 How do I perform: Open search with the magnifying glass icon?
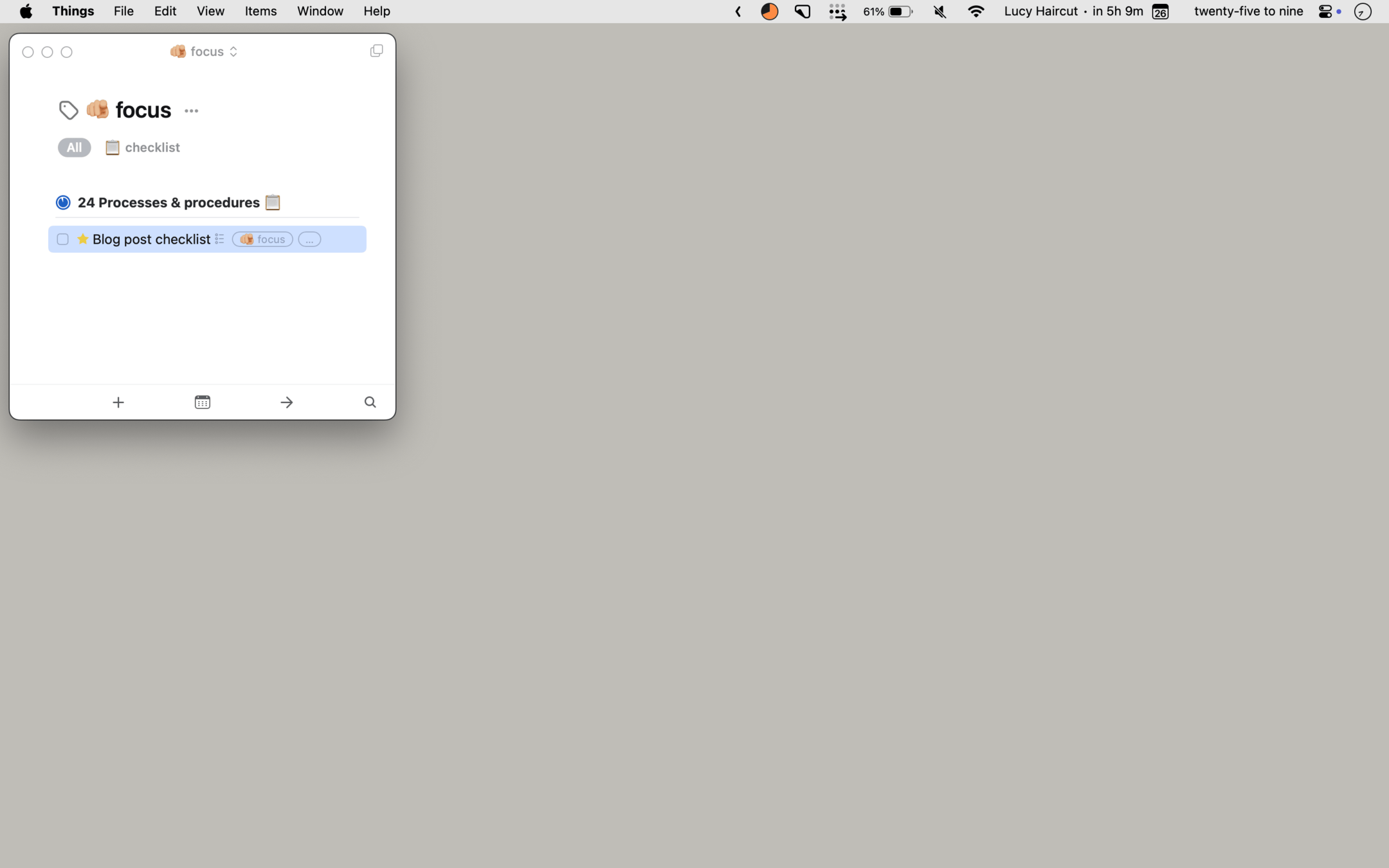(370, 401)
